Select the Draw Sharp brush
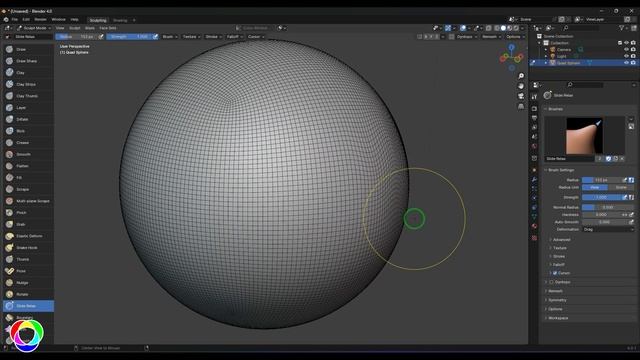This screenshot has height=360, width=640. pos(28,61)
